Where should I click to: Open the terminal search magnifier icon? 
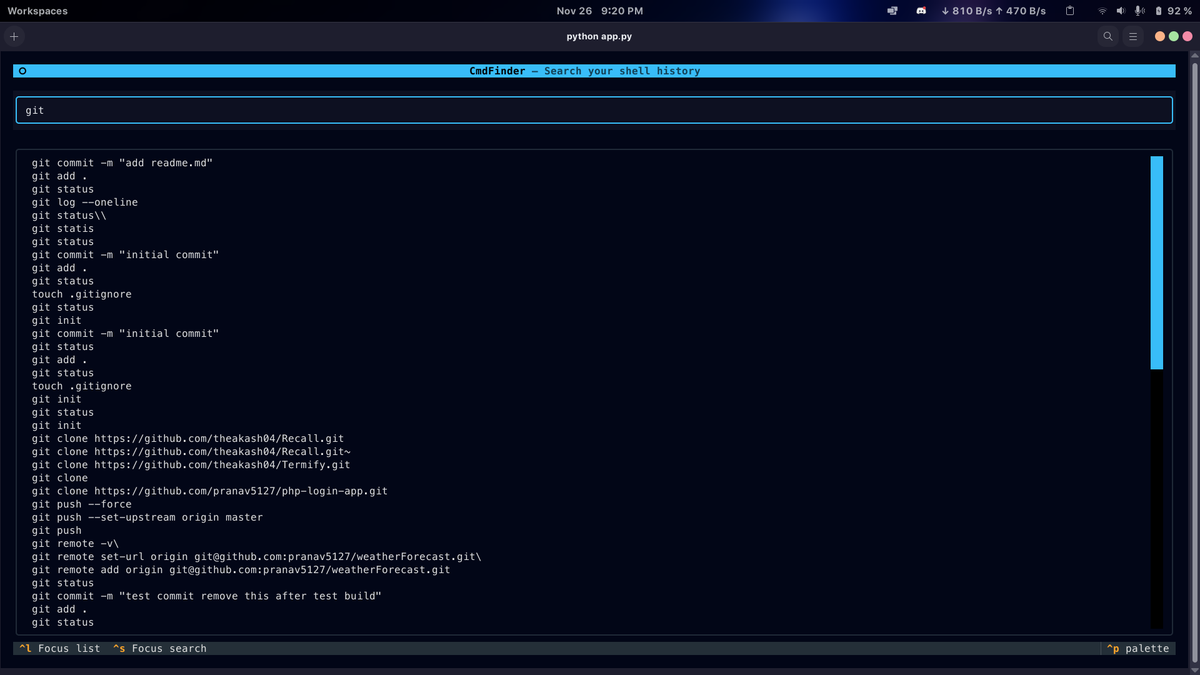pos(1108,36)
